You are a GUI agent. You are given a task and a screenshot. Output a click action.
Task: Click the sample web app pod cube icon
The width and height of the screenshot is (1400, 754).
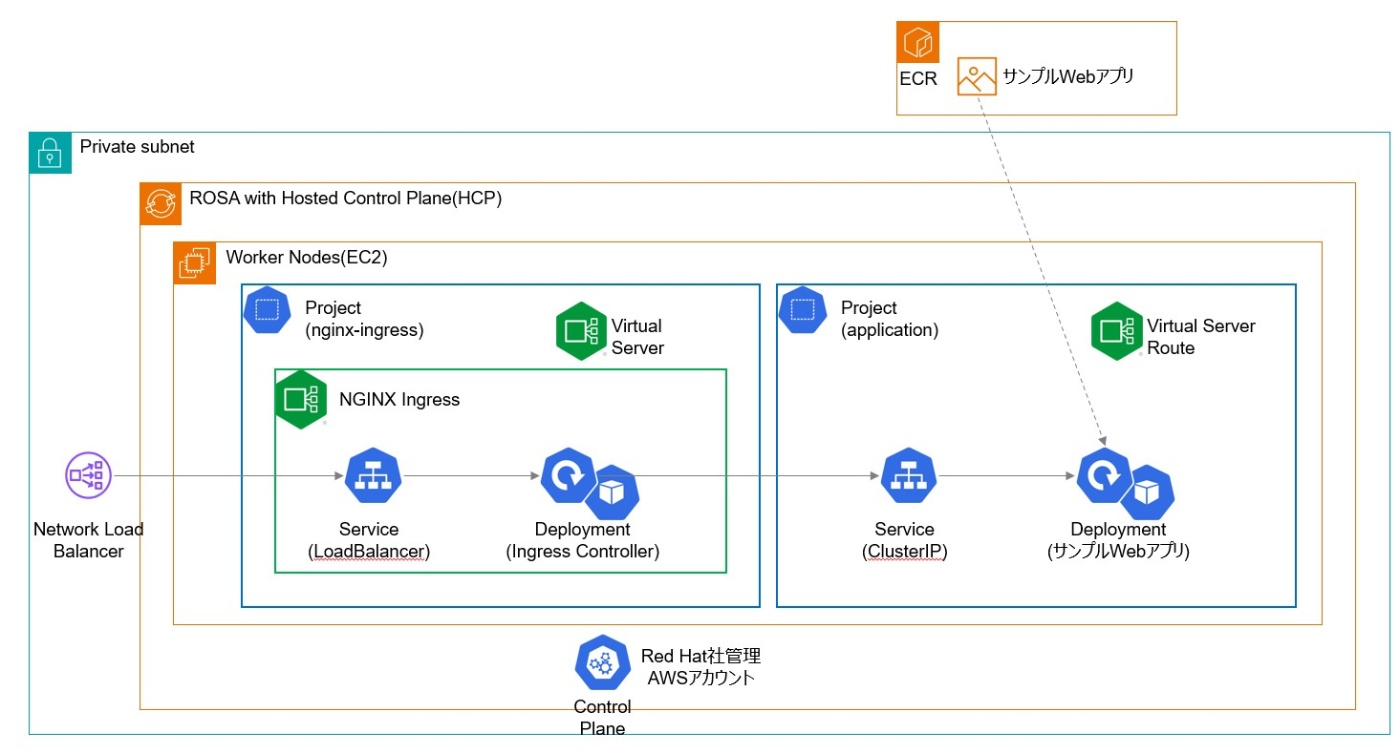tap(1147, 492)
